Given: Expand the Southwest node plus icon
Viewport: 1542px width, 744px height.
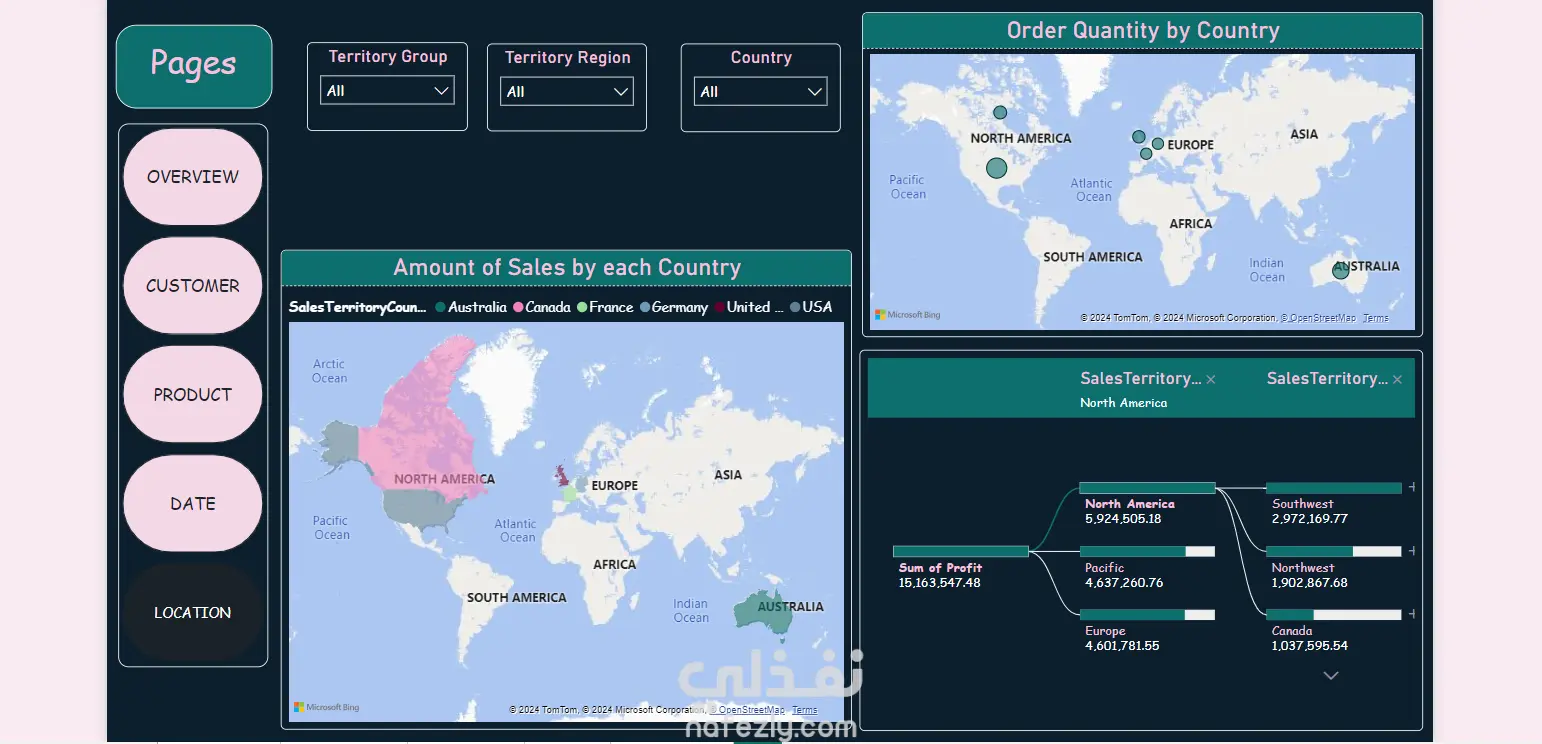Looking at the screenshot, I should tap(1411, 488).
